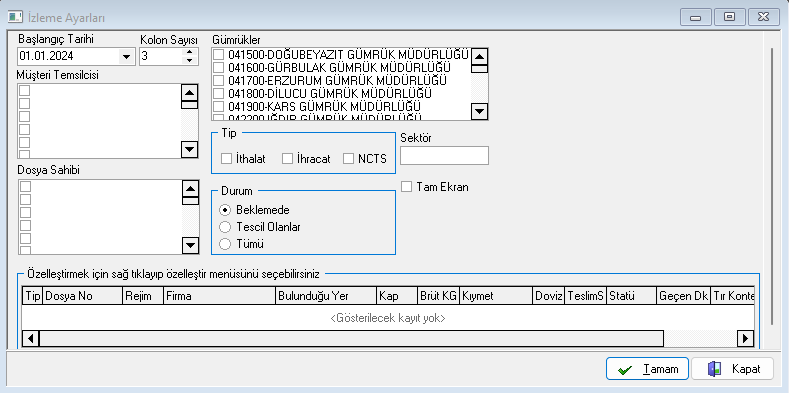Click the Sektör input field
Viewport: 790px width, 393px height.
coord(444,155)
